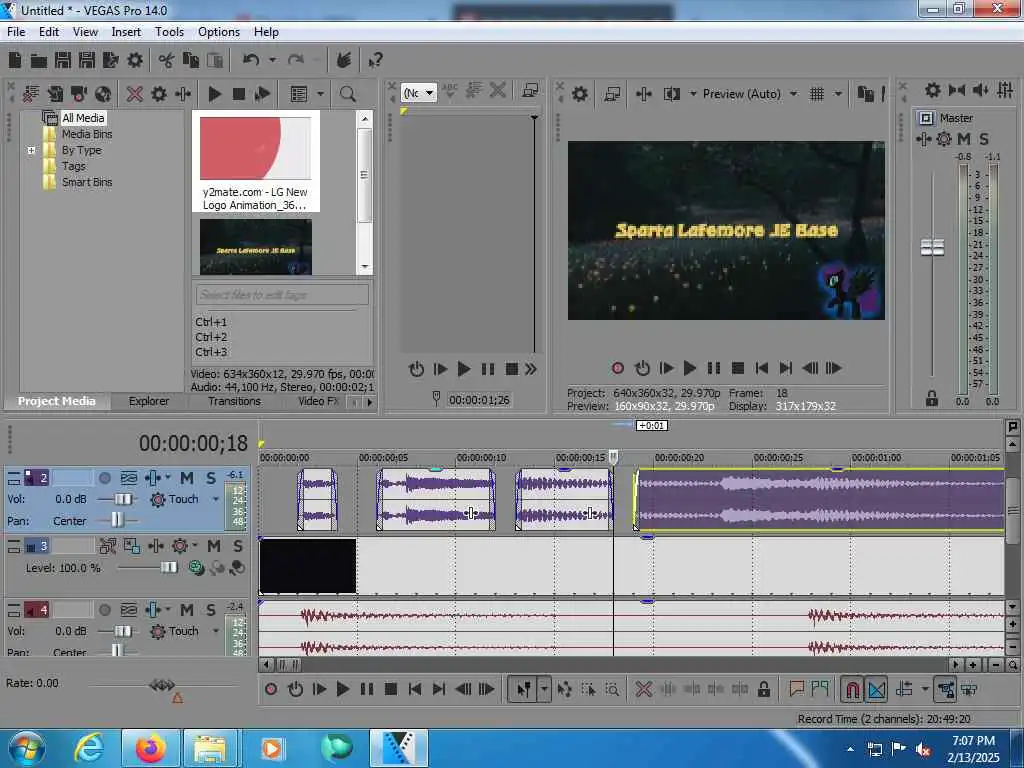
Task: Click the Dim output speaker icon
Action: (981, 90)
